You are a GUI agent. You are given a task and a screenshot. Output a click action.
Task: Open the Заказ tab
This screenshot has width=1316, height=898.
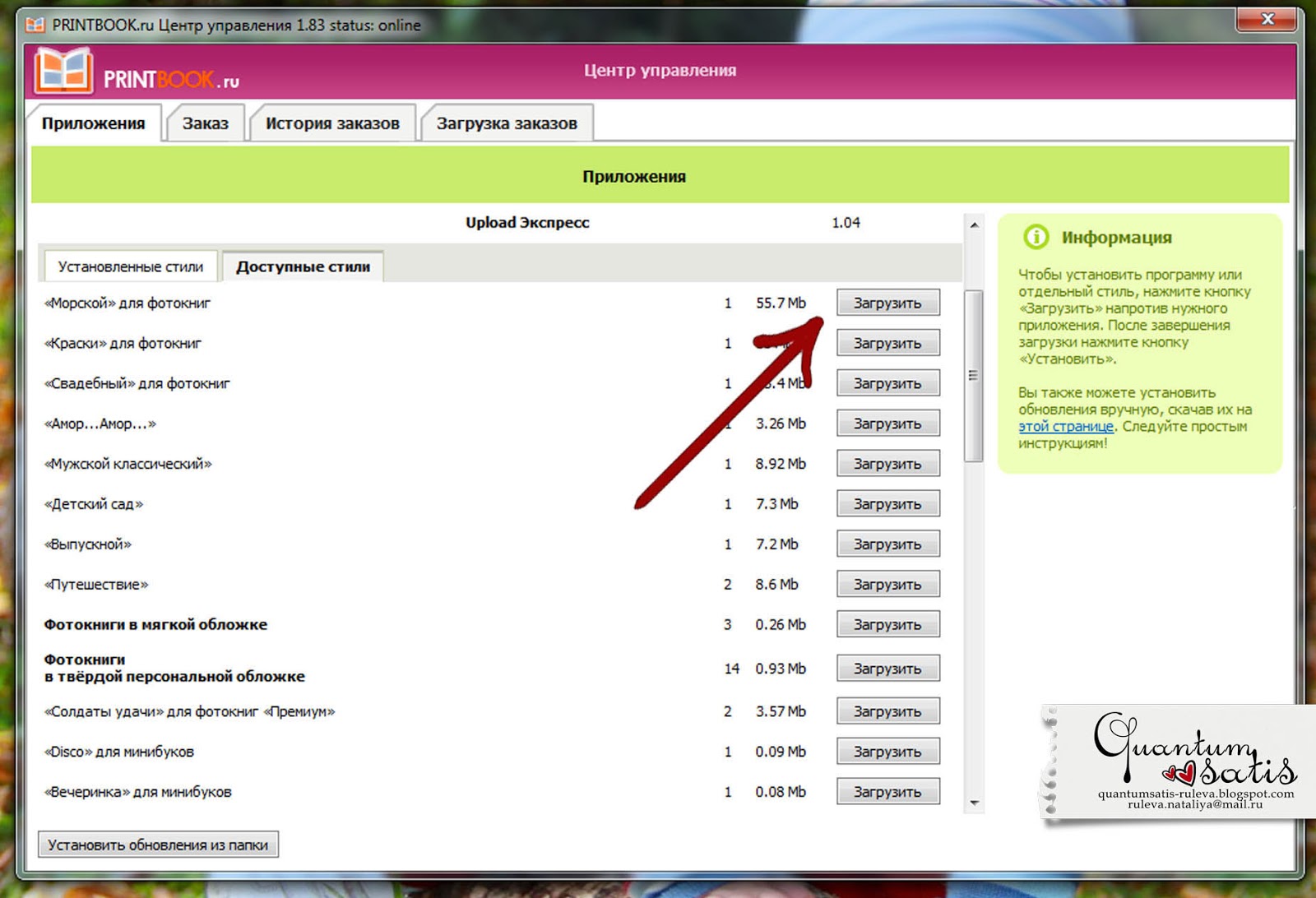[206, 123]
